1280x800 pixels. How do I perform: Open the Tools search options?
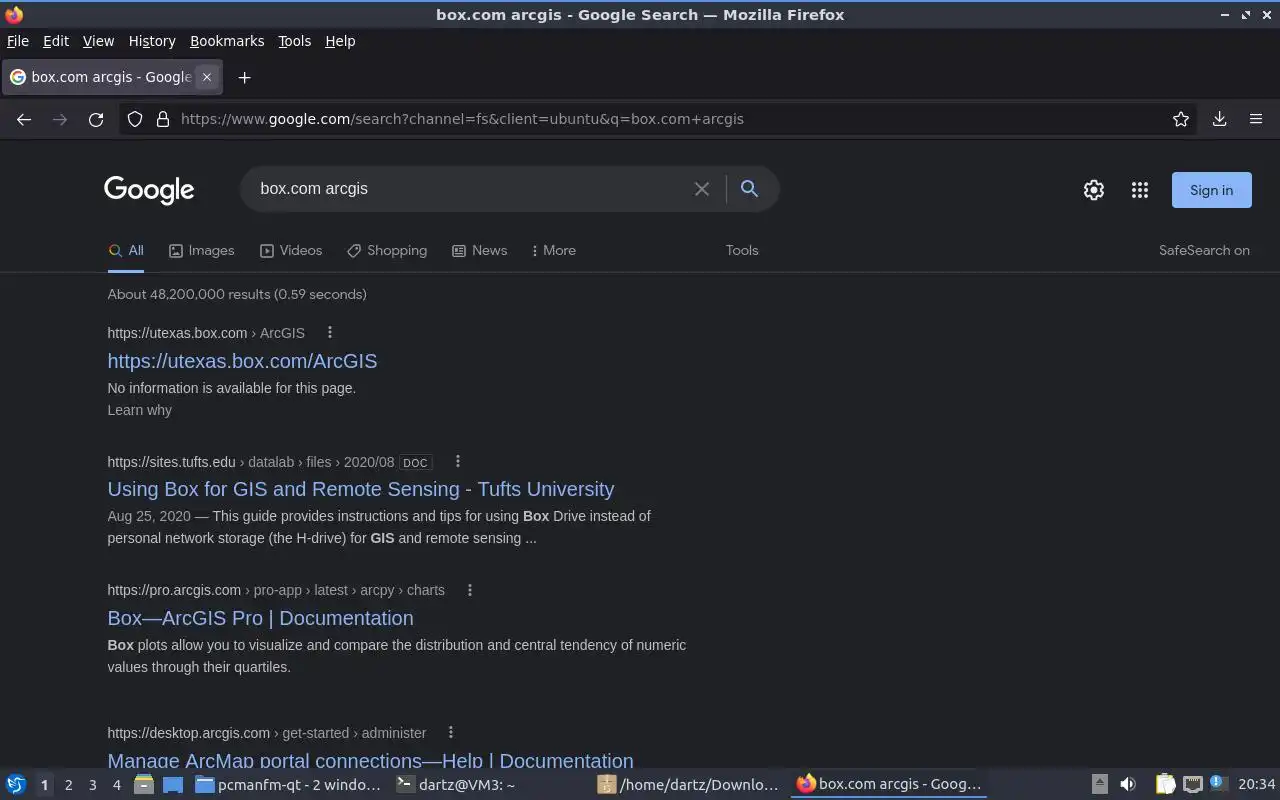tap(742, 251)
